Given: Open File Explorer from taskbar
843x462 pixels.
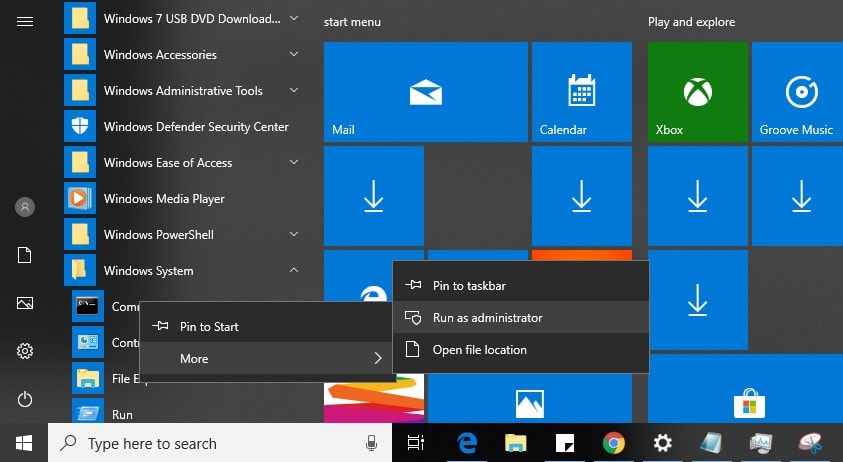Looking at the screenshot, I should tap(515, 443).
